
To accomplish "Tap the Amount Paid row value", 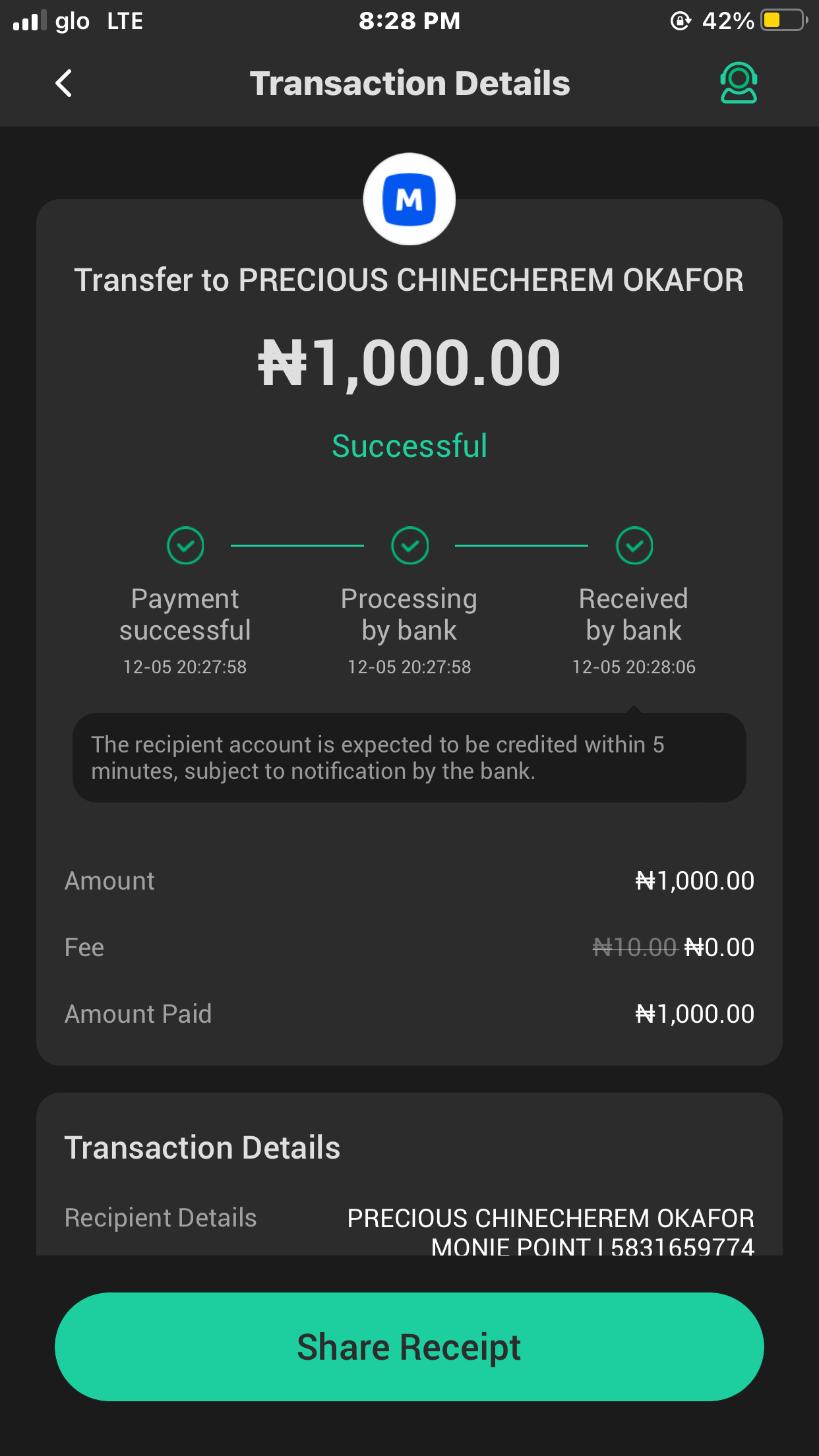I will click(x=694, y=1014).
